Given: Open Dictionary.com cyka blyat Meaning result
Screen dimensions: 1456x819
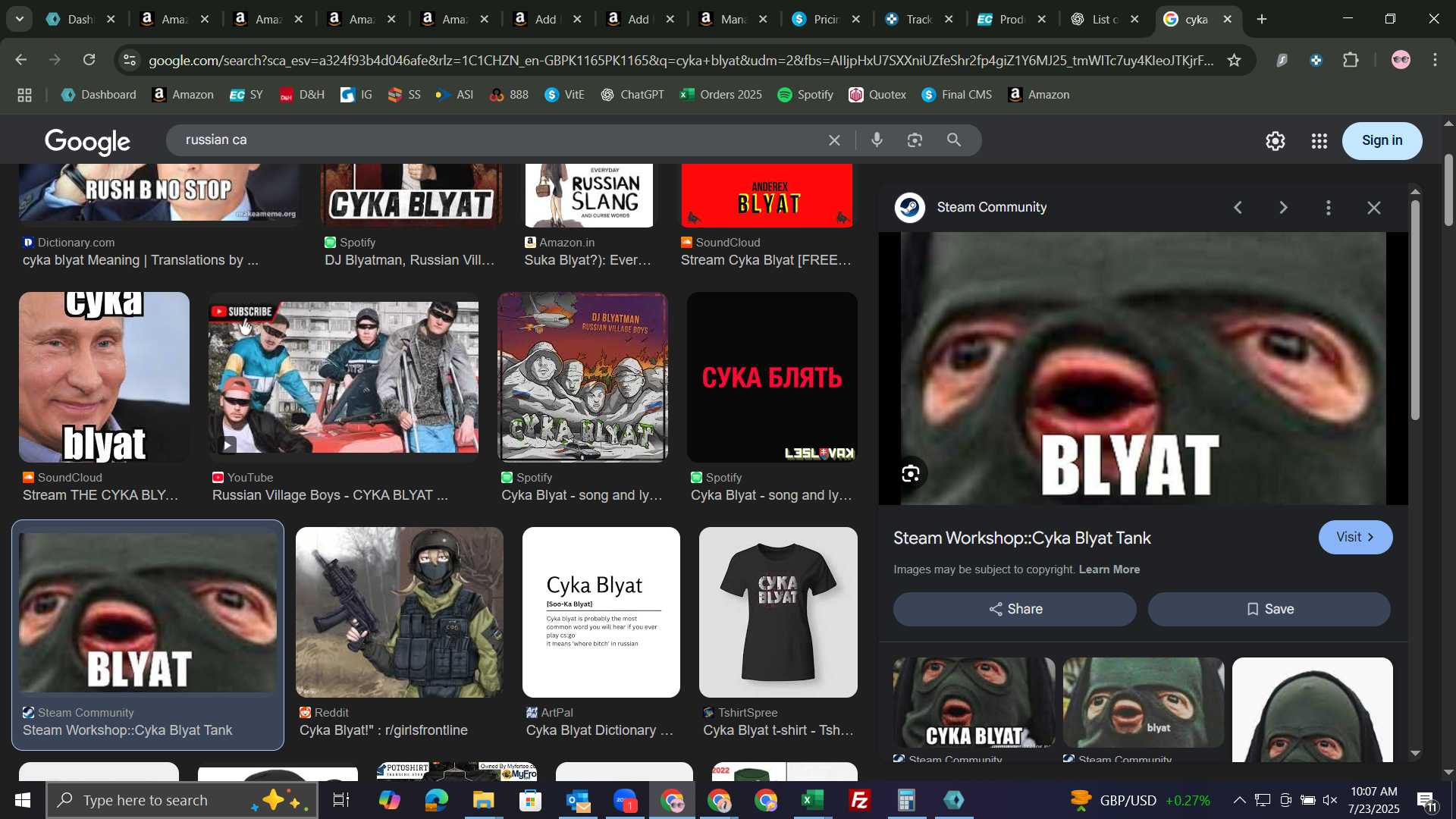Looking at the screenshot, I should coord(141,261).
